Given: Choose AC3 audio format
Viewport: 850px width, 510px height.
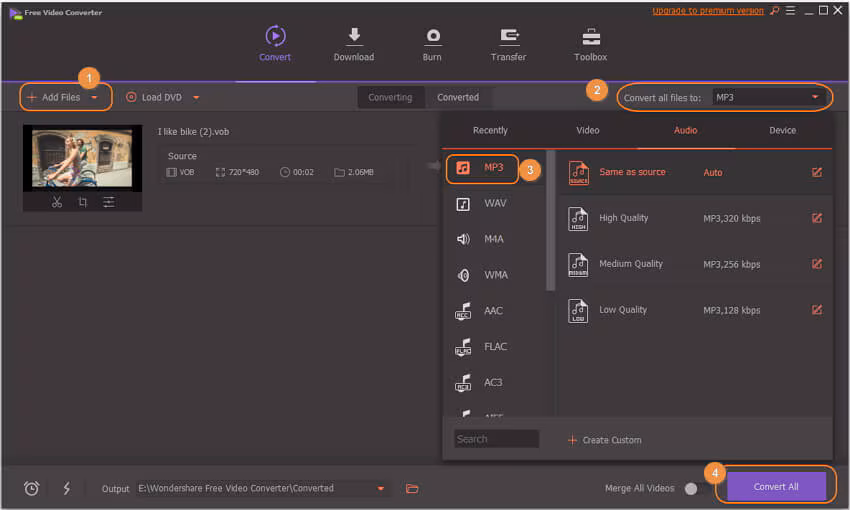Looking at the screenshot, I should coord(480,383).
